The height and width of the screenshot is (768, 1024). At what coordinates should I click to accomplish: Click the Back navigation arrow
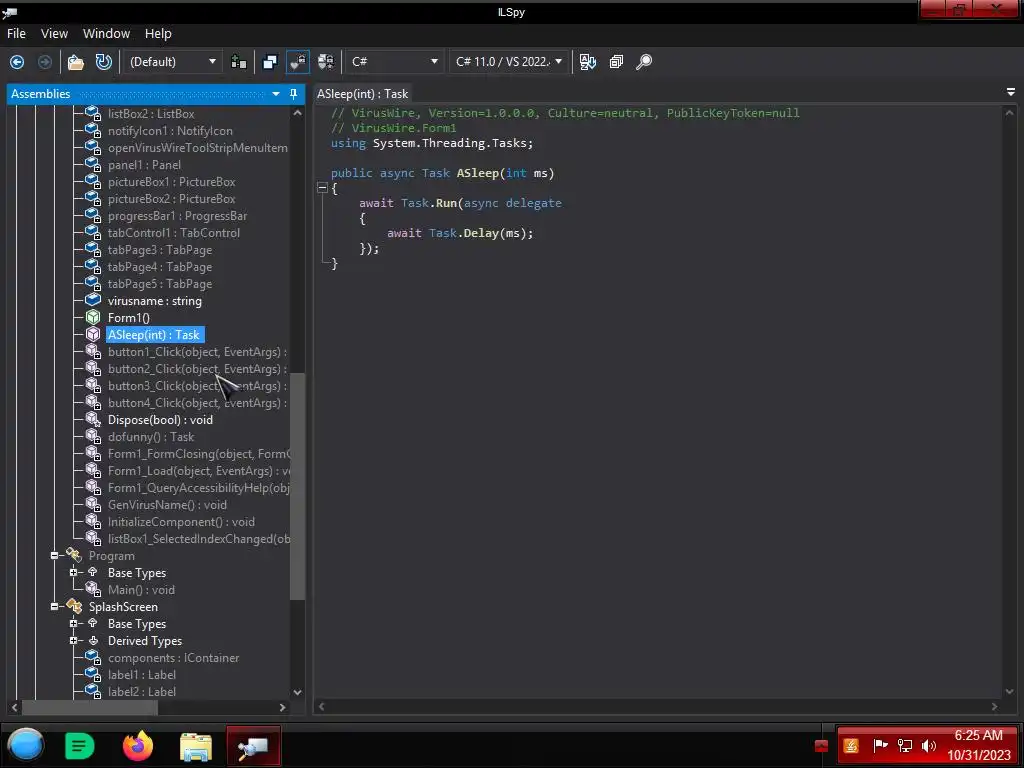point(17,62)
